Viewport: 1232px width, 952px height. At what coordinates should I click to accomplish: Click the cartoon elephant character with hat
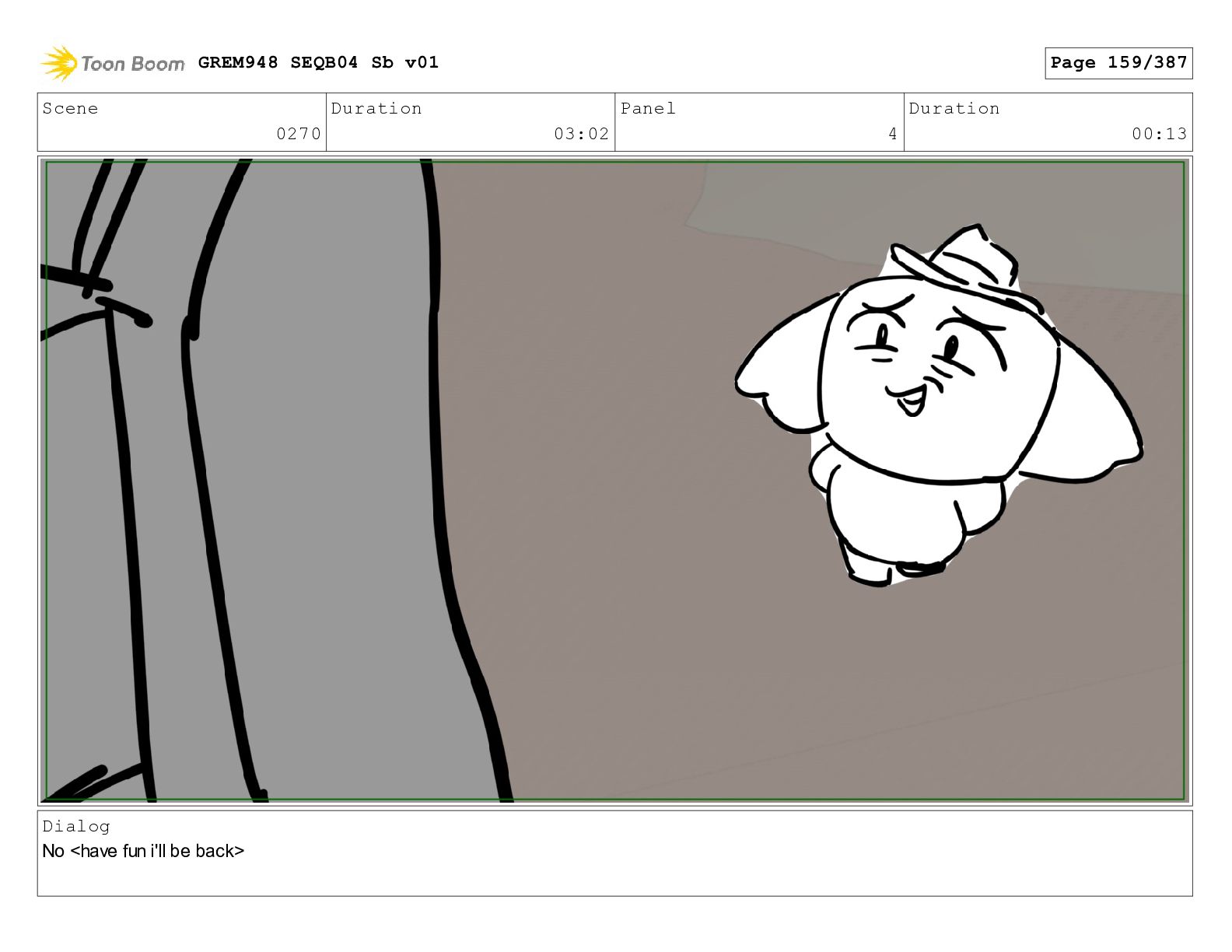pyautogui.click(x=939, y=405)
